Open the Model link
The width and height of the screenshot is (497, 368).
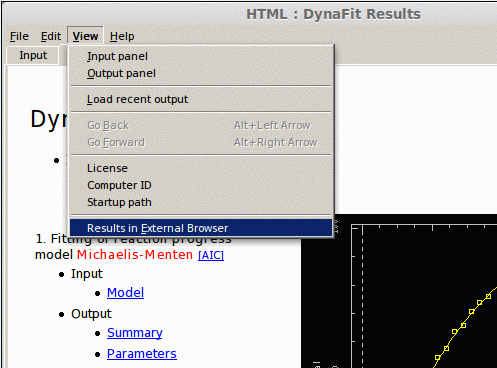pos(125,293)
